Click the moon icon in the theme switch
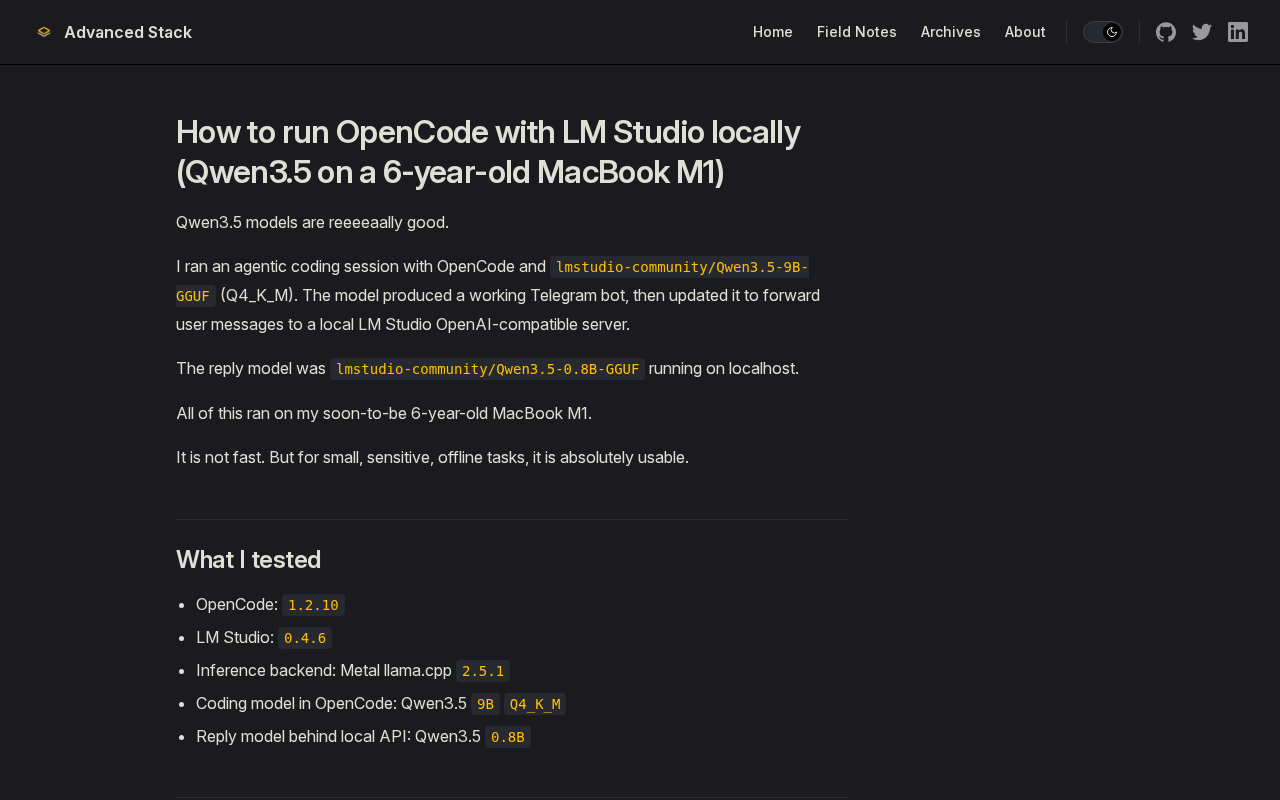Image resolution: width=1280 pixels, height=800 pixels. 1113,31
